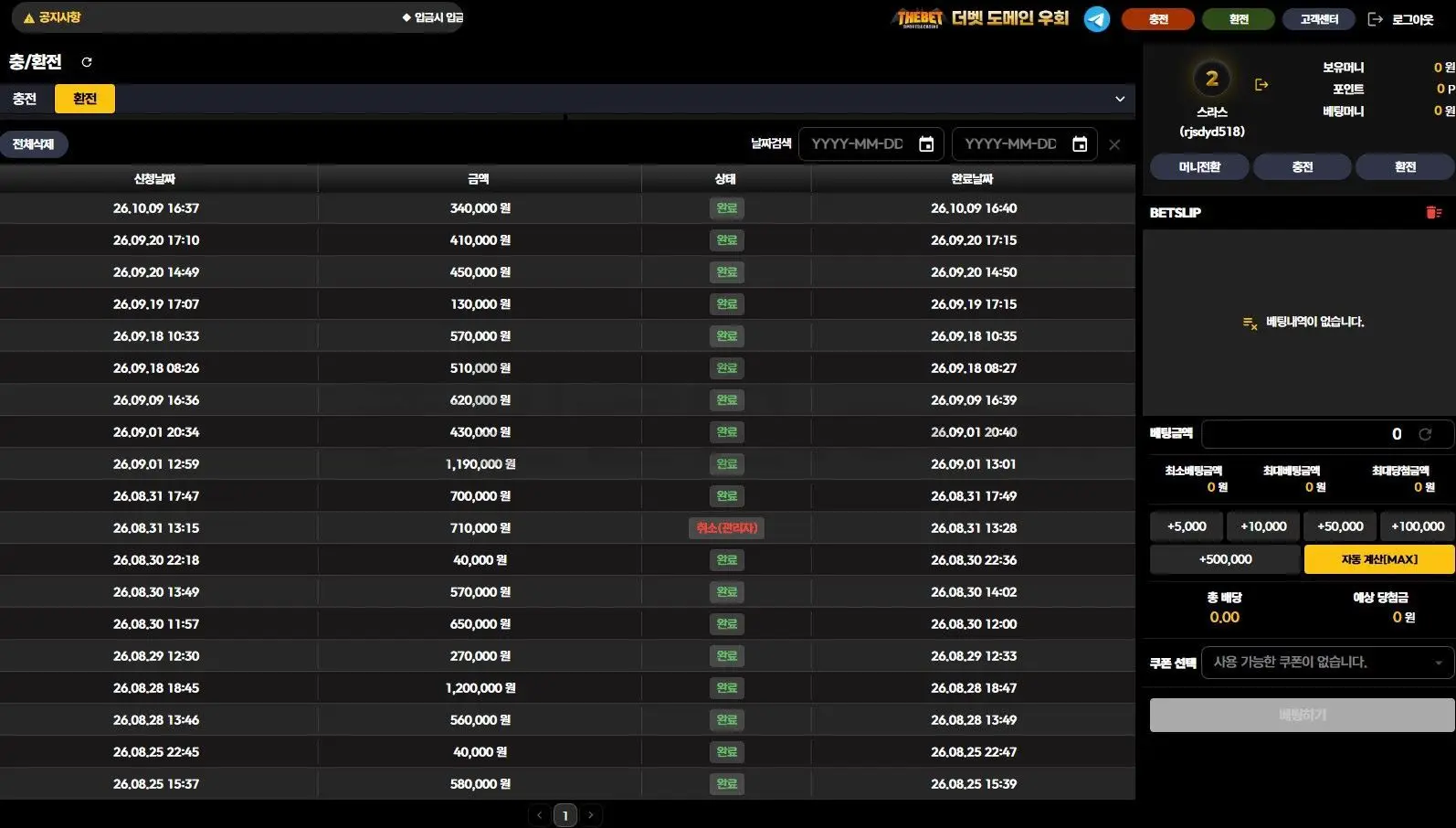The width and height of the screenshot is (1456, 828).
Task: Click the 완료 status in the 340,000 원 row
Action: (727, 208)
